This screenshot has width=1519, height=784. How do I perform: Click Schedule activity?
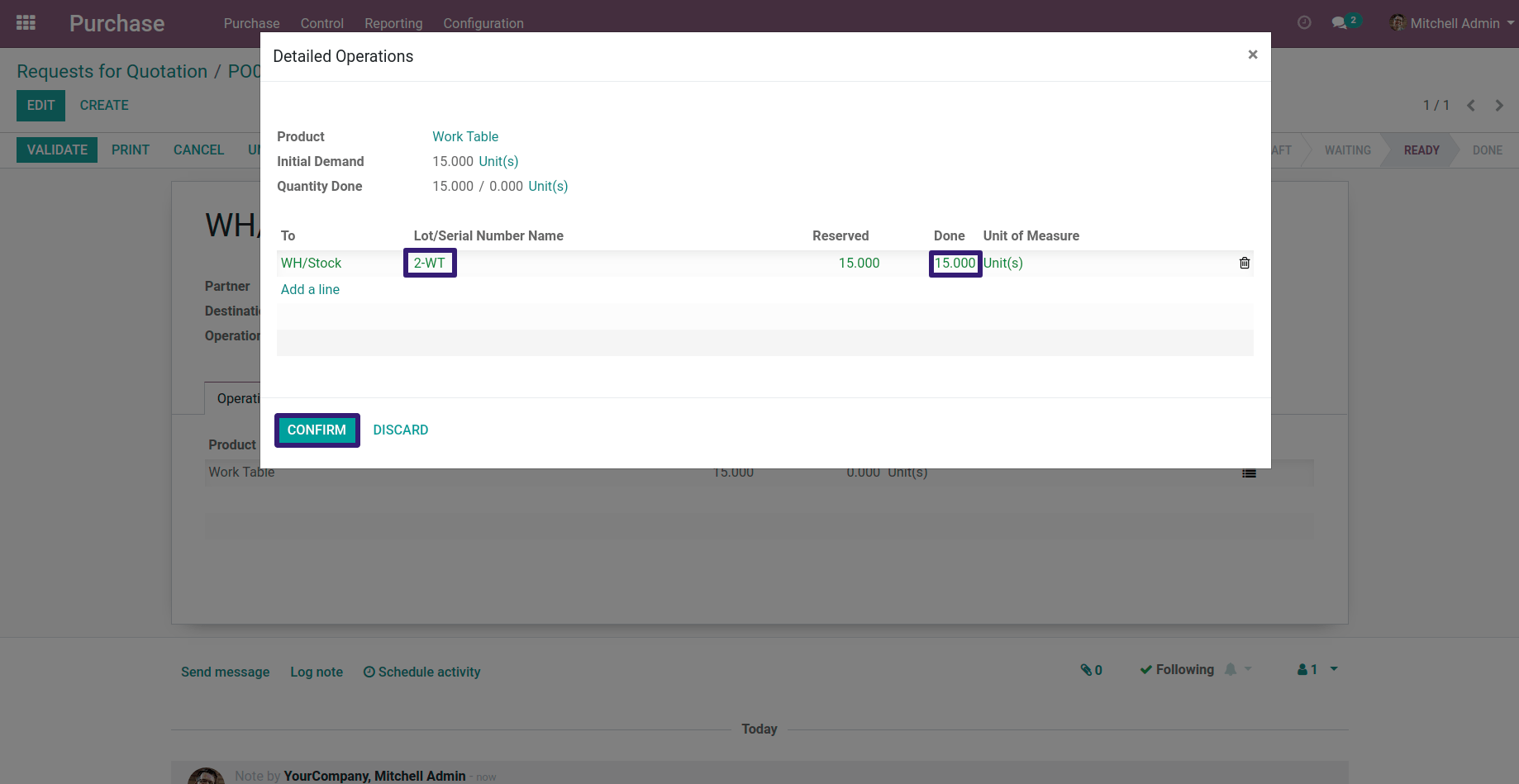pyautogui.click(x=421, y=672)
